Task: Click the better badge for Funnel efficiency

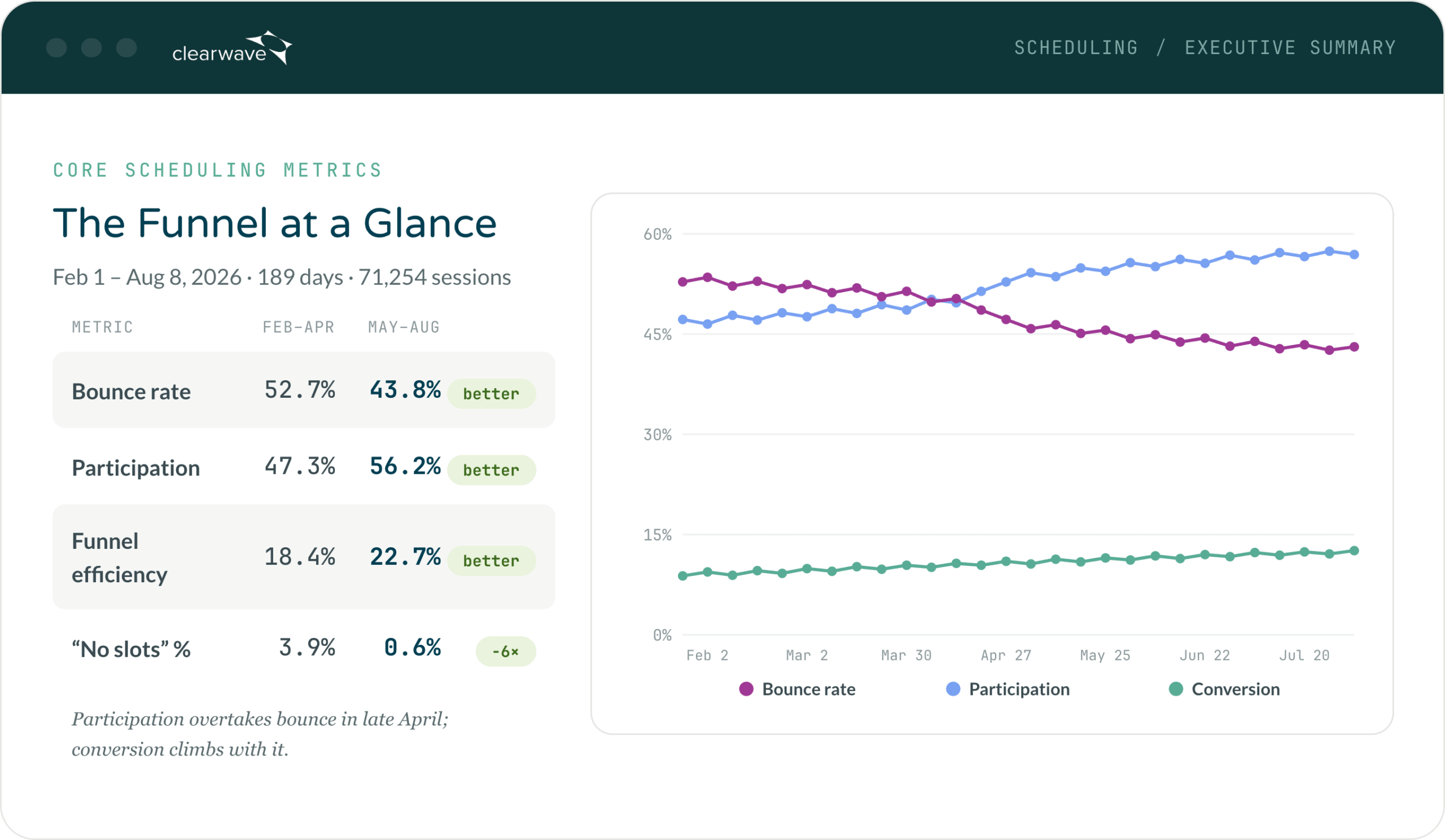Action: point(492,560)
